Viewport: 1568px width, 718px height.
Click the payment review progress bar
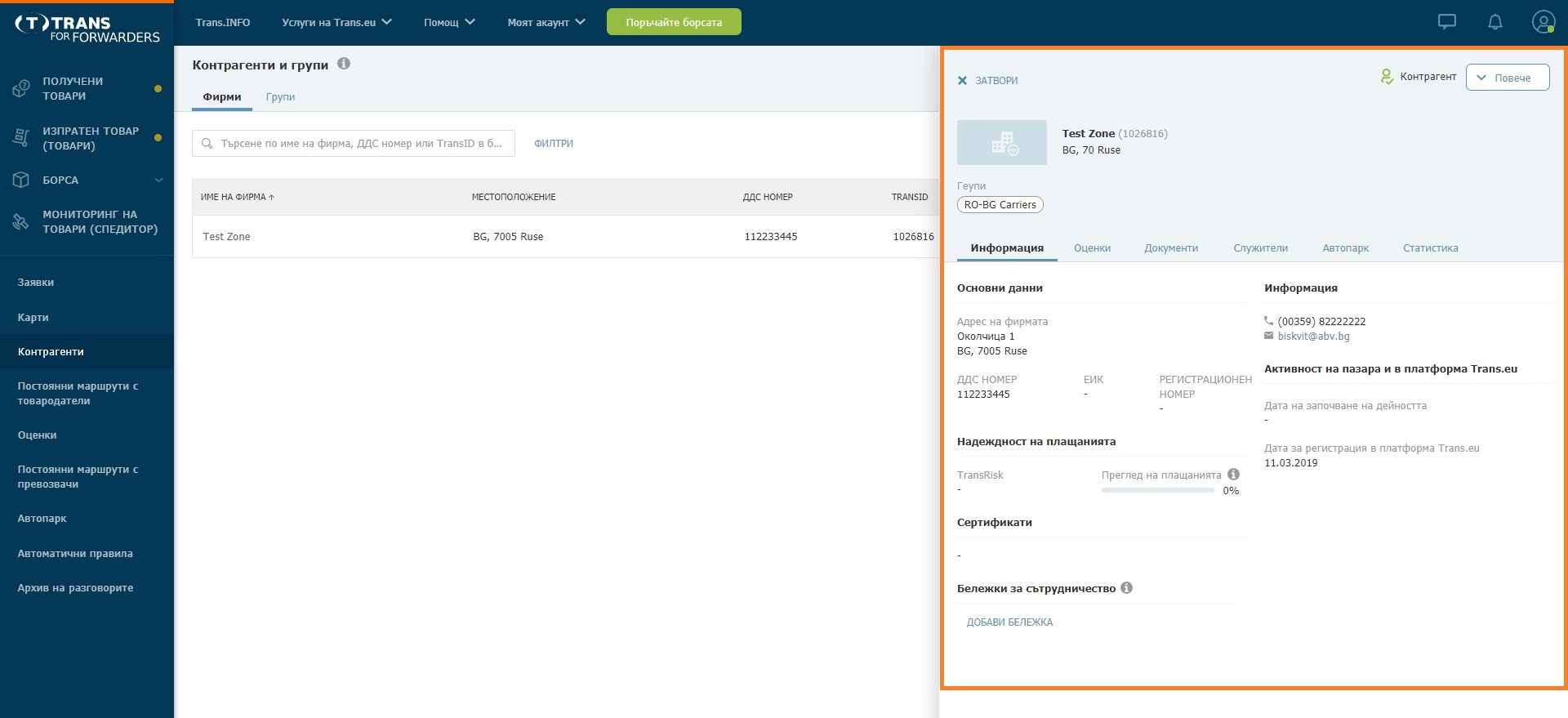(x=1157, y=490)
